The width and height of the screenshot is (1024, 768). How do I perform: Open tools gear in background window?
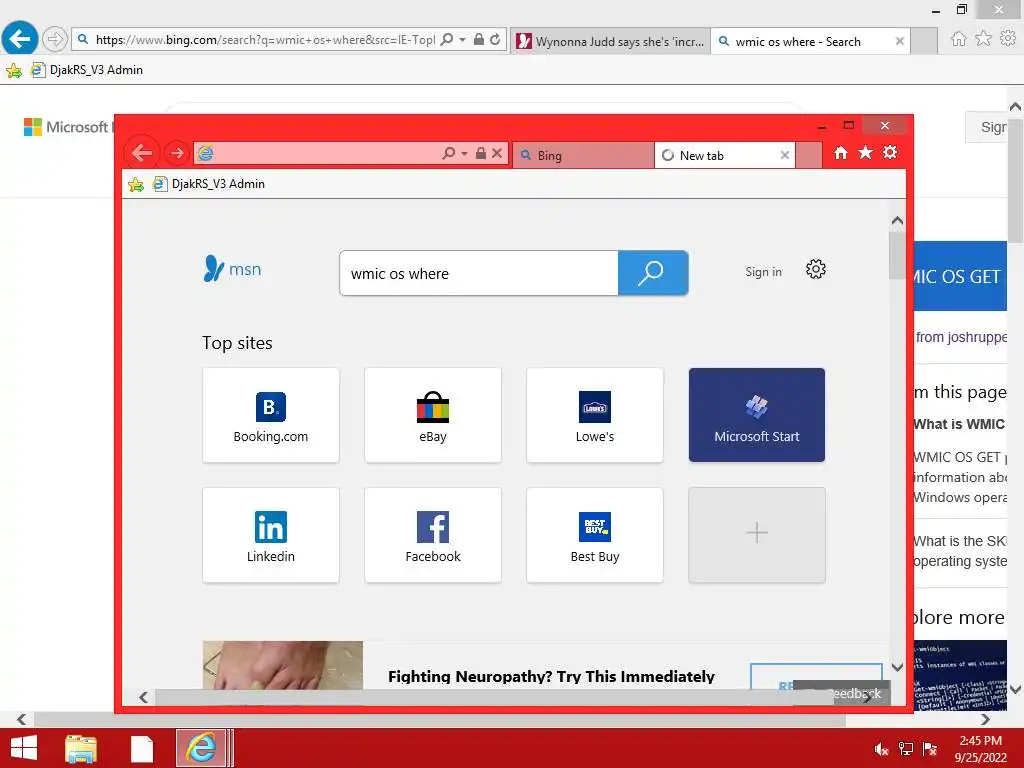coord(1008,39)
